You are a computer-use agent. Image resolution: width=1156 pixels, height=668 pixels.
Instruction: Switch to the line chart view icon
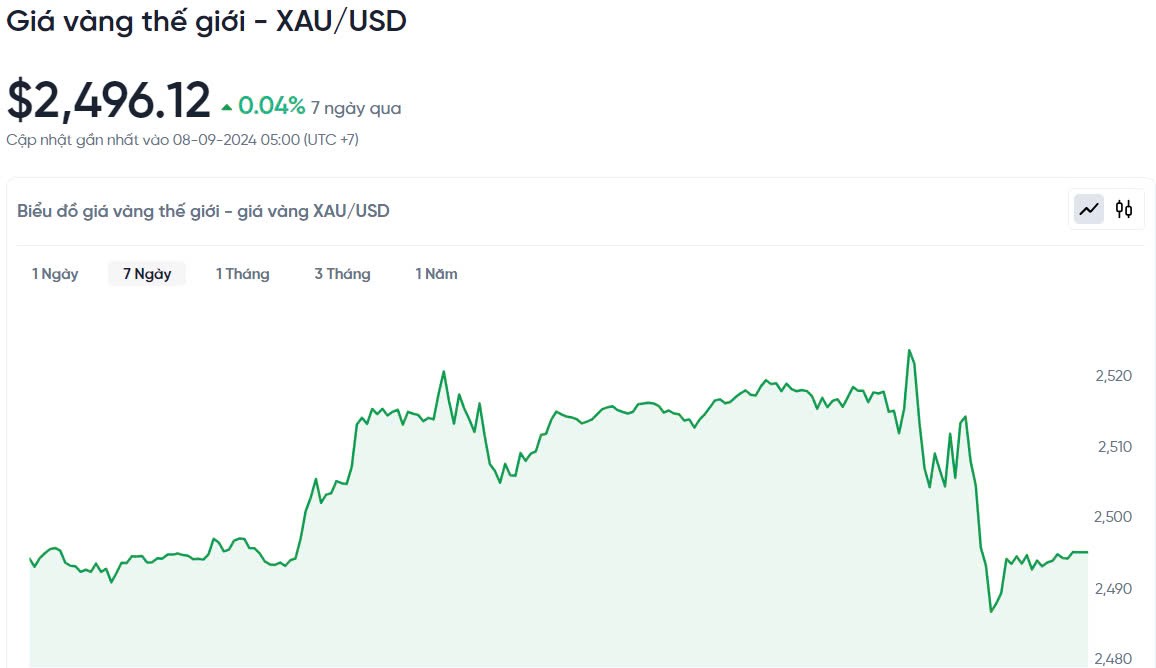[1089, 210]
